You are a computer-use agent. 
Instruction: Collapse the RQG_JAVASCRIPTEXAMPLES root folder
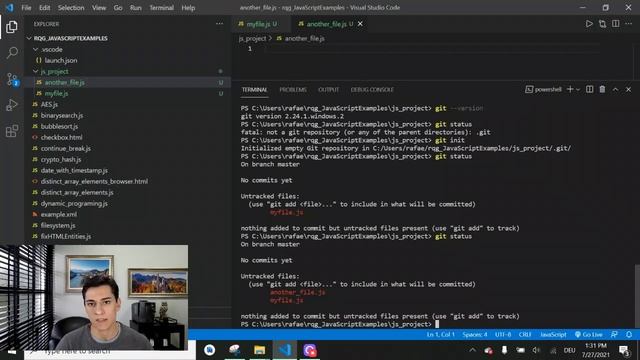click(x=29, y=38)
